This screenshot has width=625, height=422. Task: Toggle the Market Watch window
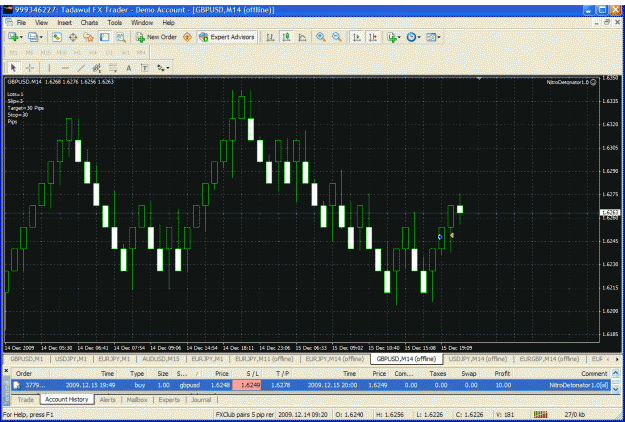tap(57, 37)
